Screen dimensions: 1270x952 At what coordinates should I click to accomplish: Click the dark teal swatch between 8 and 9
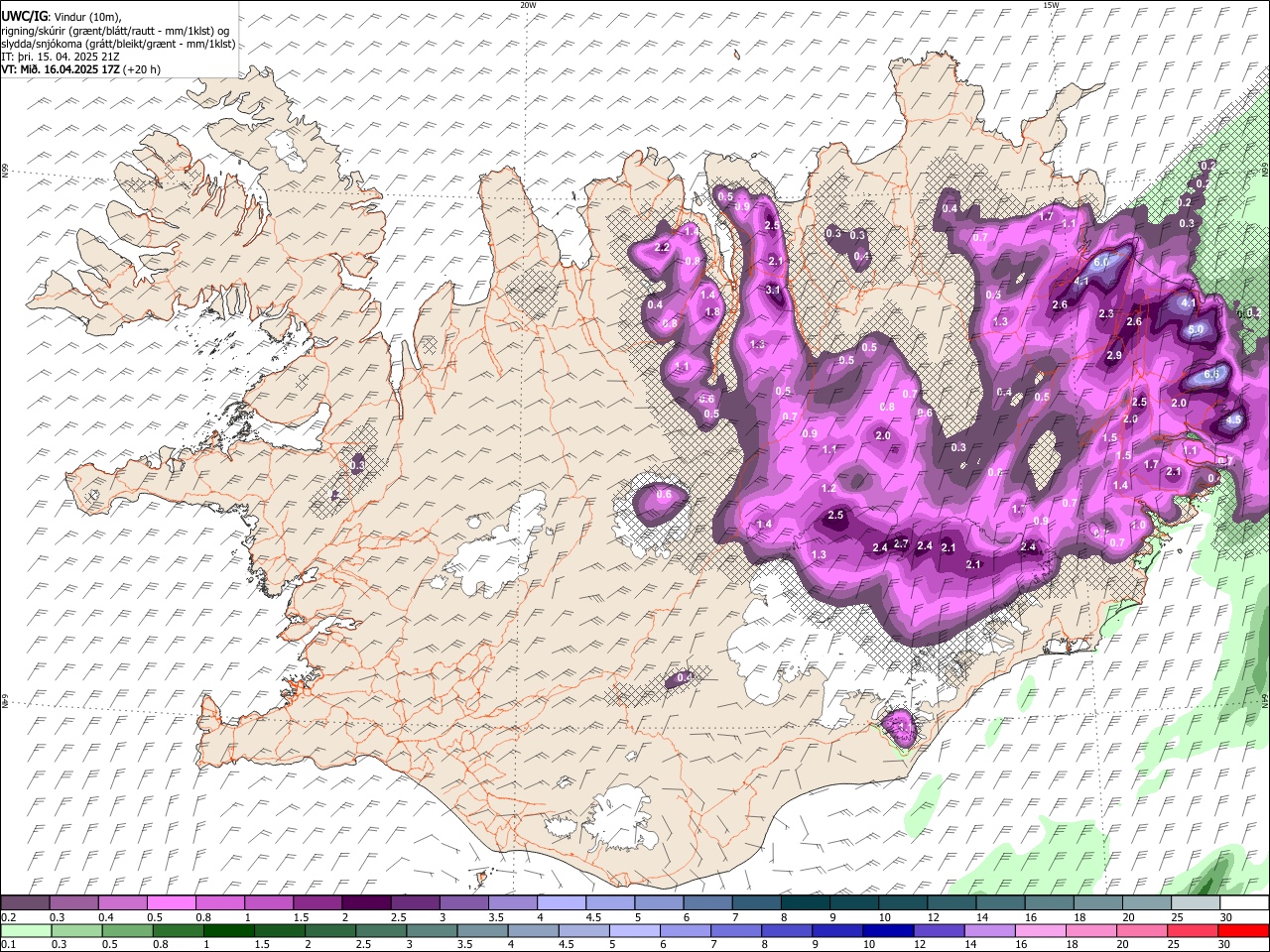click(806, 902)
